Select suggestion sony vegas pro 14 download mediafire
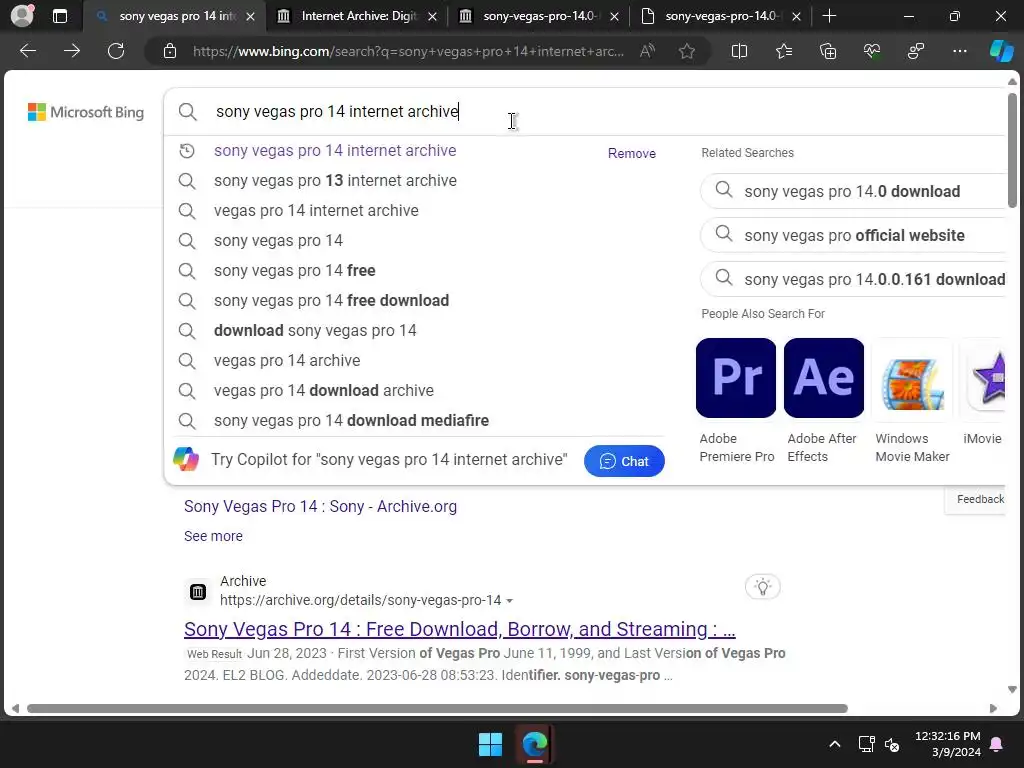Viewport: 1024px width, 768px height. point(351,421)
